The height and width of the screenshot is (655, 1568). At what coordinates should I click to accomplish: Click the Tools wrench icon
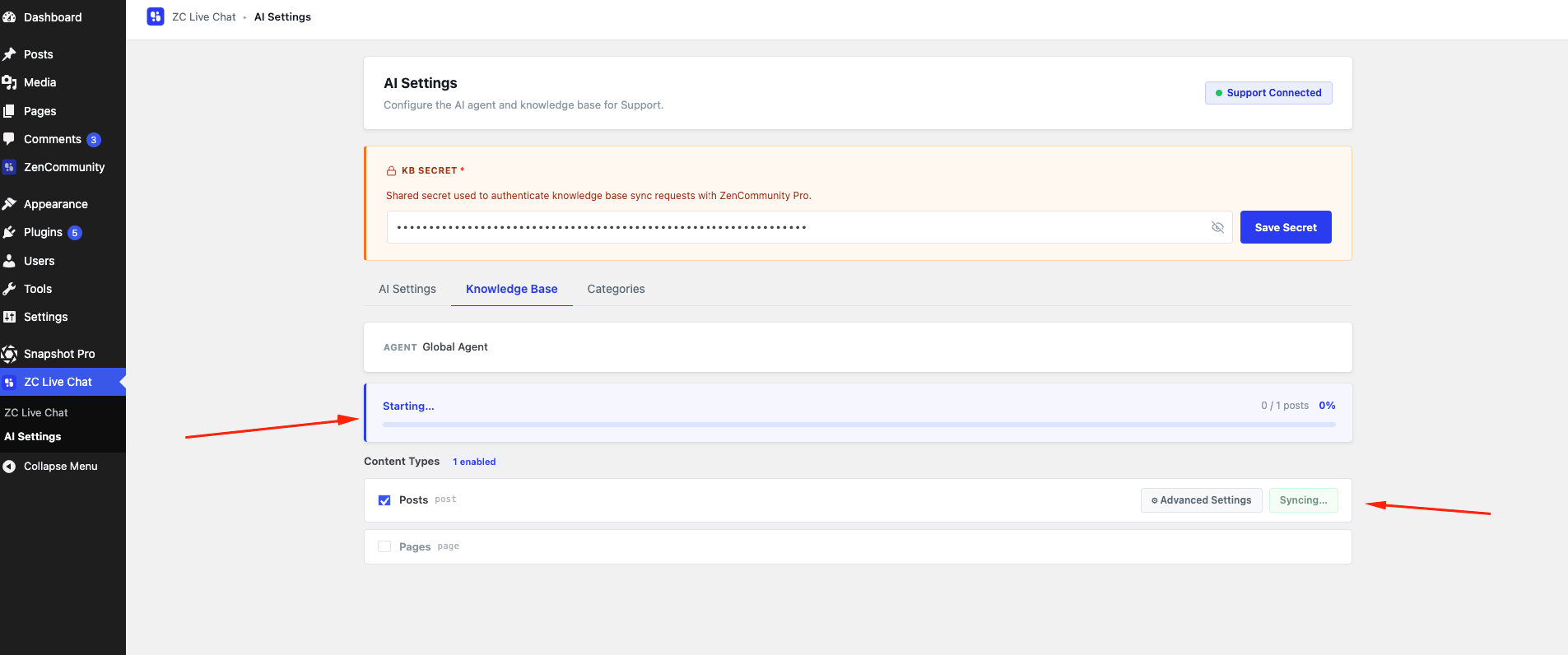coord(9,289)
